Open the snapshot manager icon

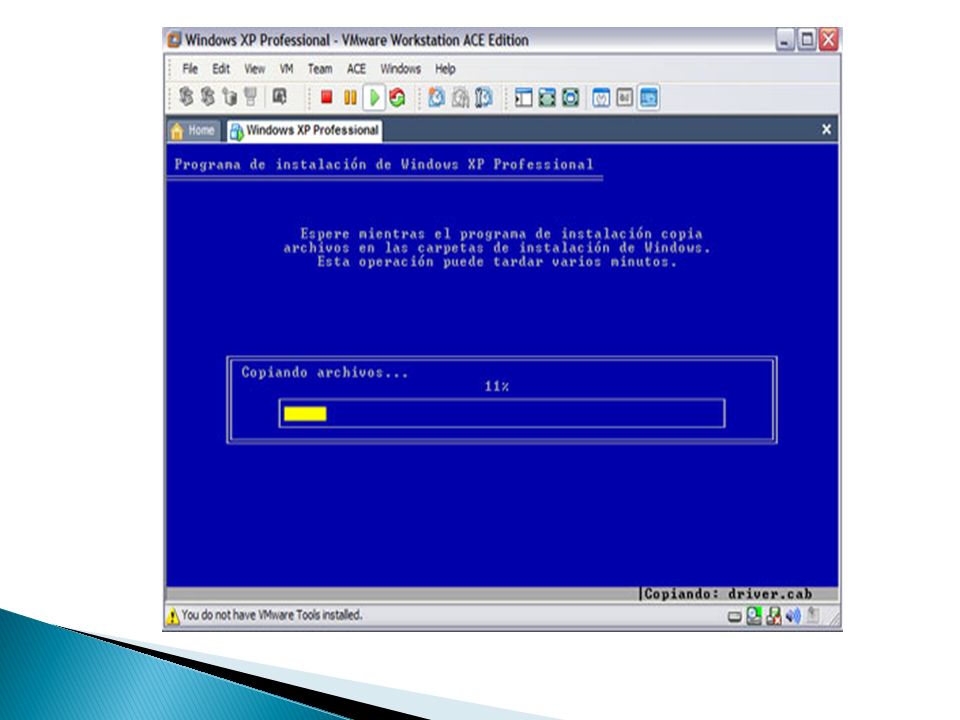point(484,97)
